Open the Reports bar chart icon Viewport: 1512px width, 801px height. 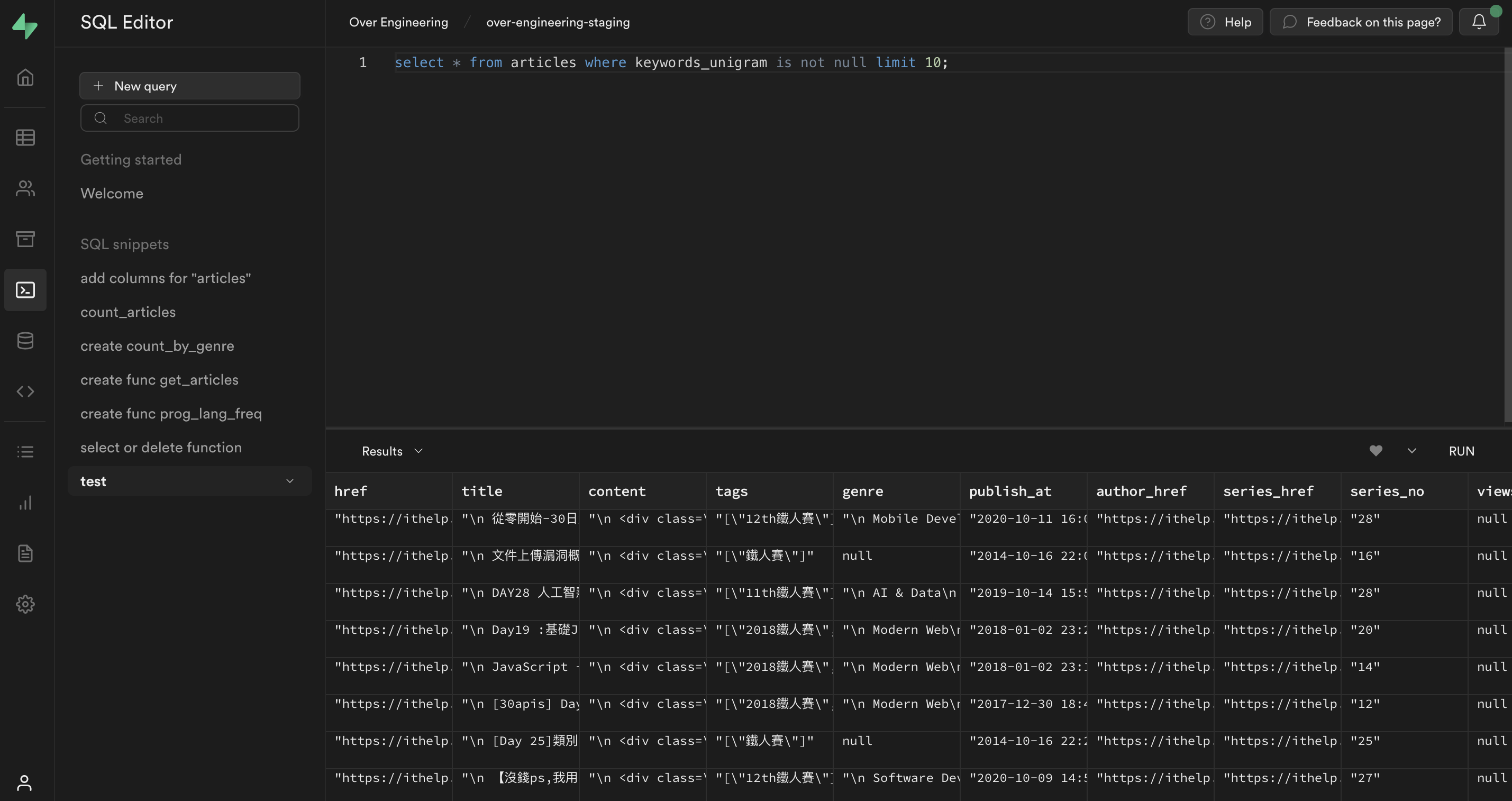(x=25, y=503)
